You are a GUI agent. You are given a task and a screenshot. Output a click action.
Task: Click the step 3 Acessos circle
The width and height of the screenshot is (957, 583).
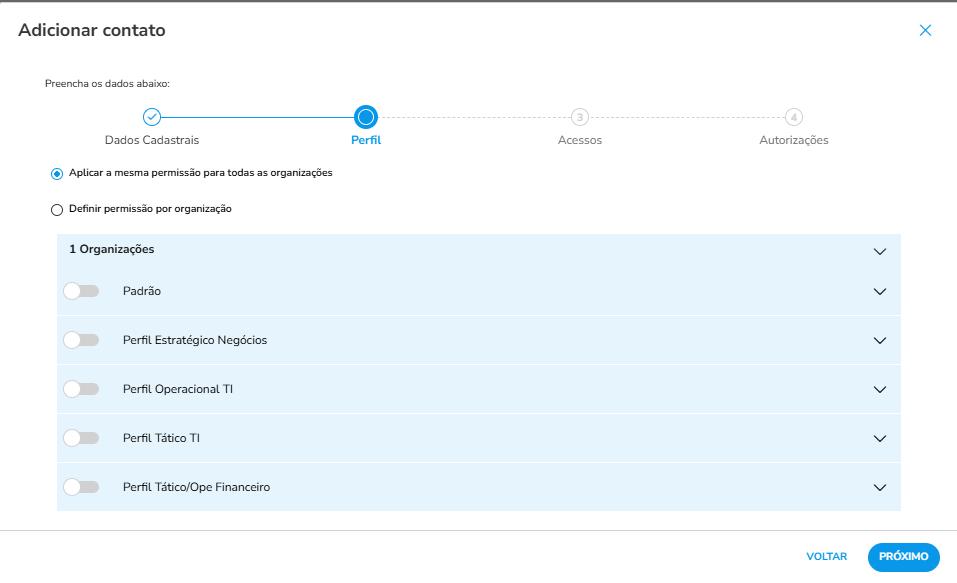point(580,117)
